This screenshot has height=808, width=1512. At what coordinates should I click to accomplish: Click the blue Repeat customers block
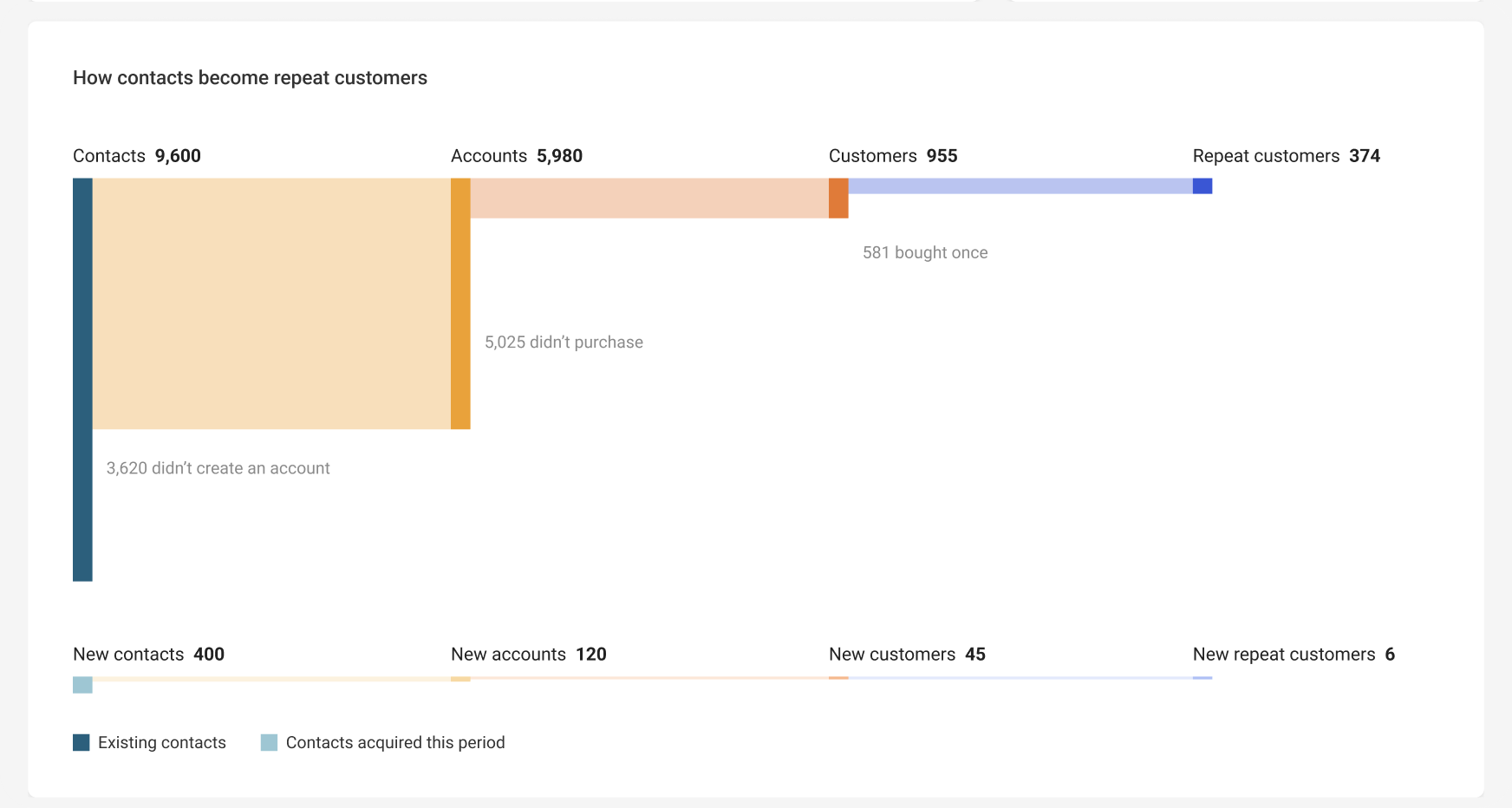tap(1202, 186)
